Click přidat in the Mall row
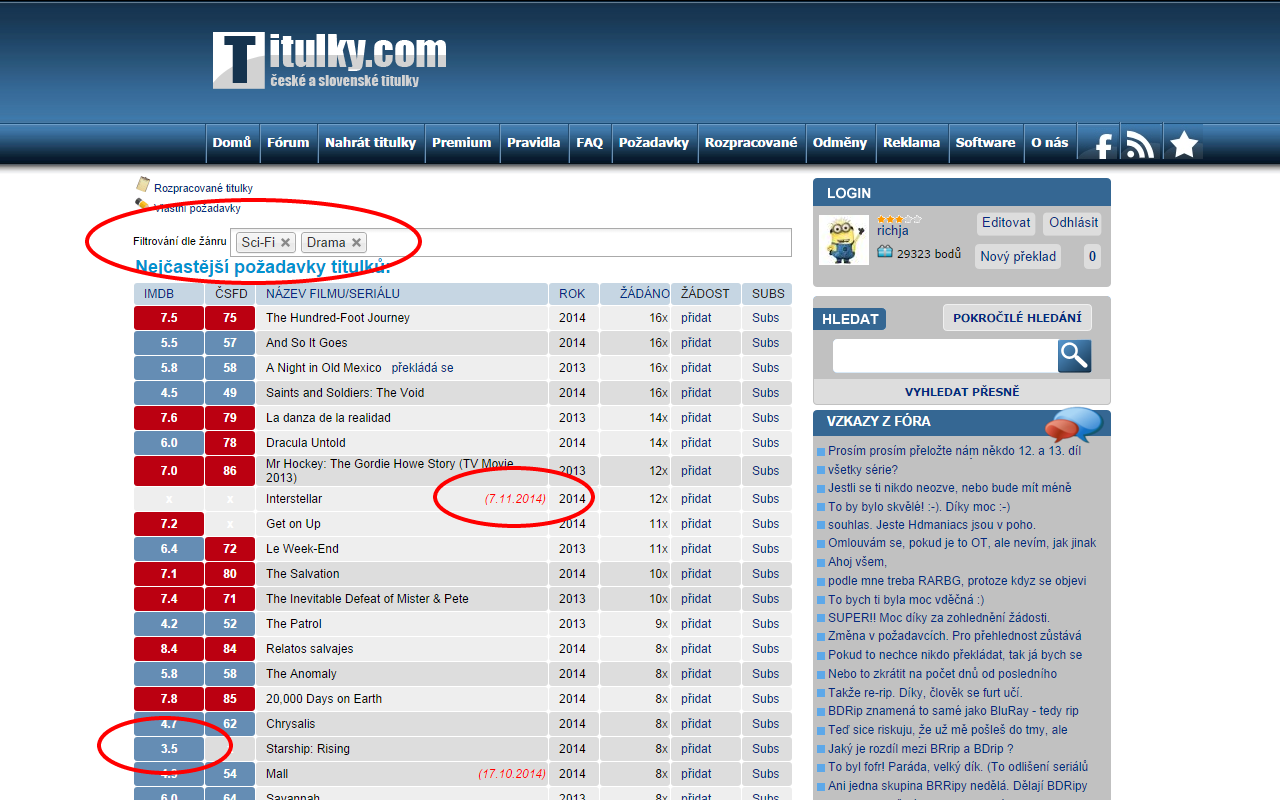Screen dimensions: 1280x800 [696, 774]
